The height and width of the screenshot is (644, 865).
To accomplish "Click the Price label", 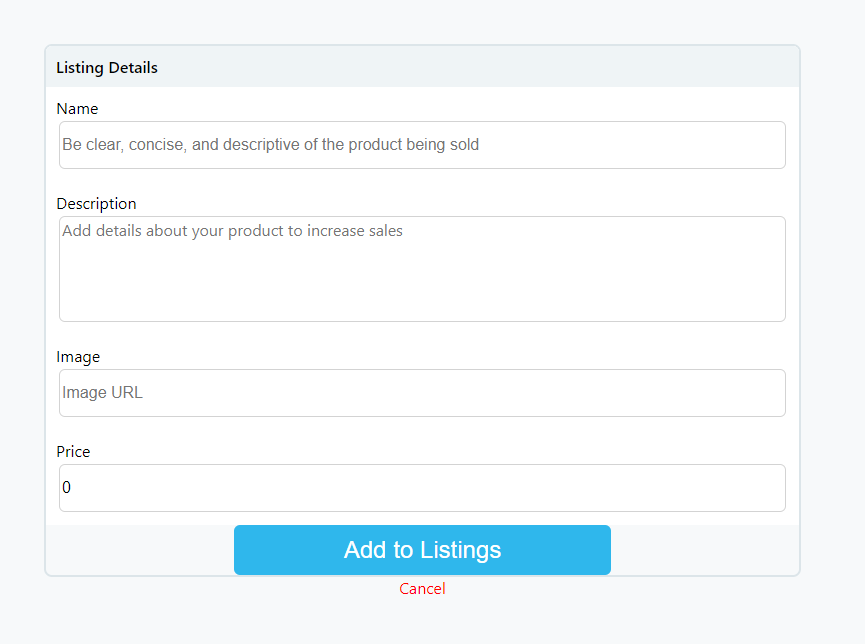I will coord(73,451).
